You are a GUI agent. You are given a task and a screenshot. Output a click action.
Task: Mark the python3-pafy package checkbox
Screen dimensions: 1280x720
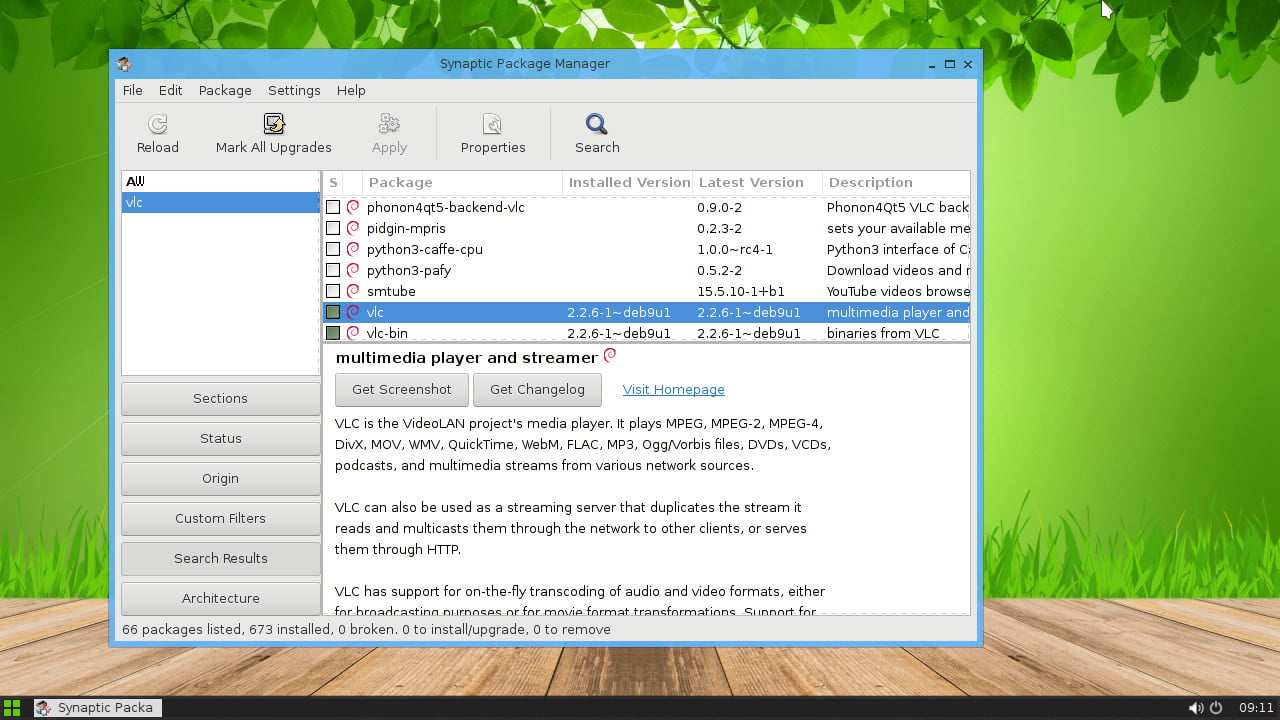tap(333, 270)
